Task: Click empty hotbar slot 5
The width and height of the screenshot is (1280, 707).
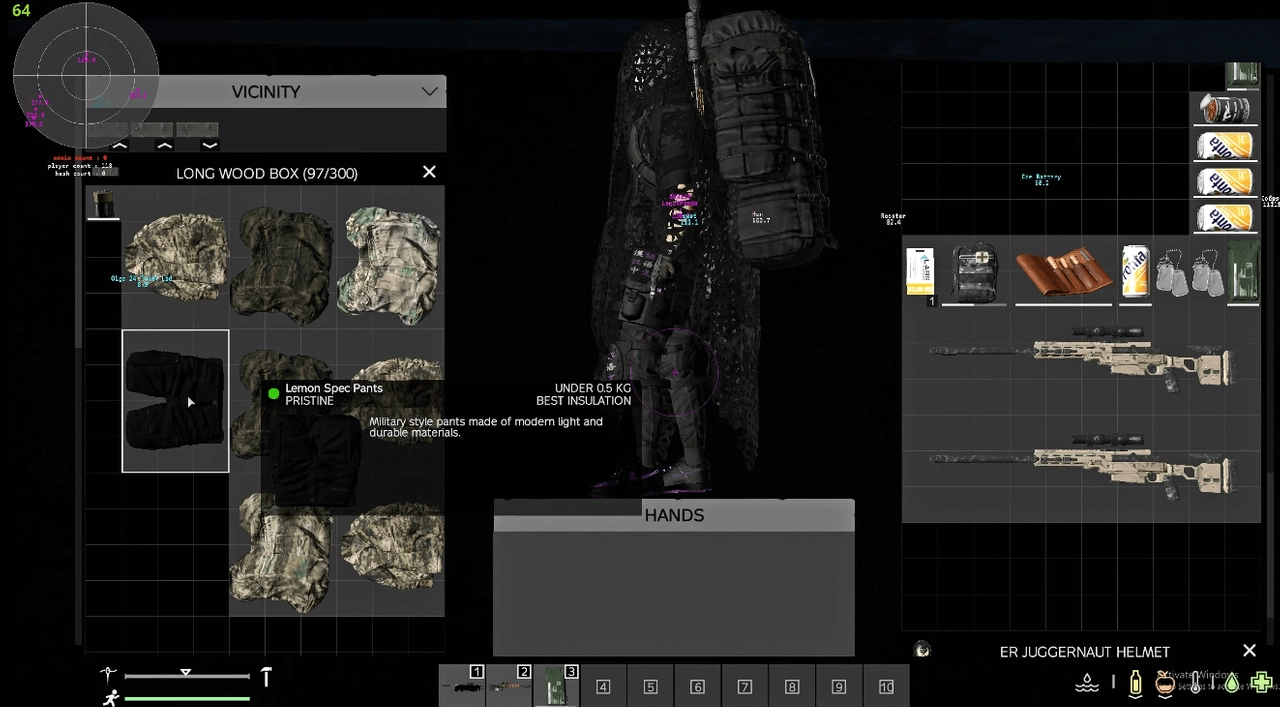Action: pyautogui.click(x=650, y=687)
